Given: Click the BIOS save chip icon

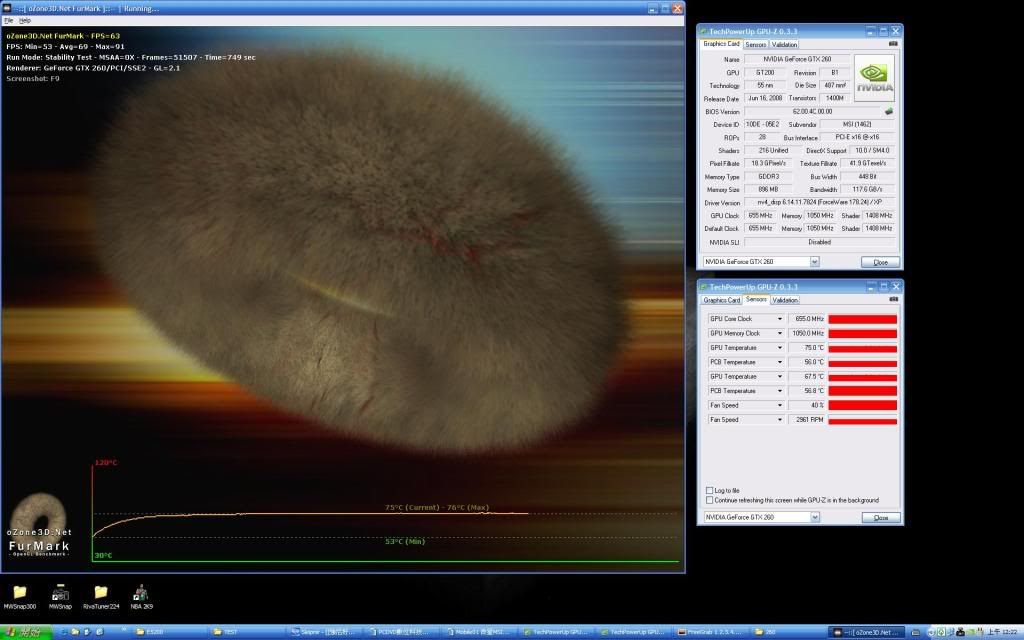Looking at the screenshot, I should pyautogui.click(x=888, y=112).
